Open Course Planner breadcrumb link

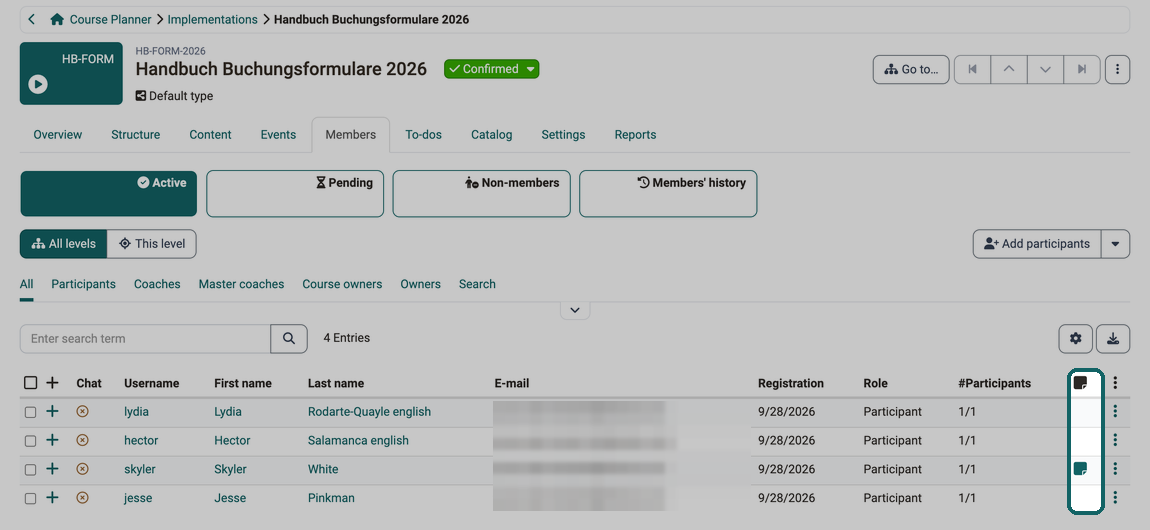coord(111,20)
